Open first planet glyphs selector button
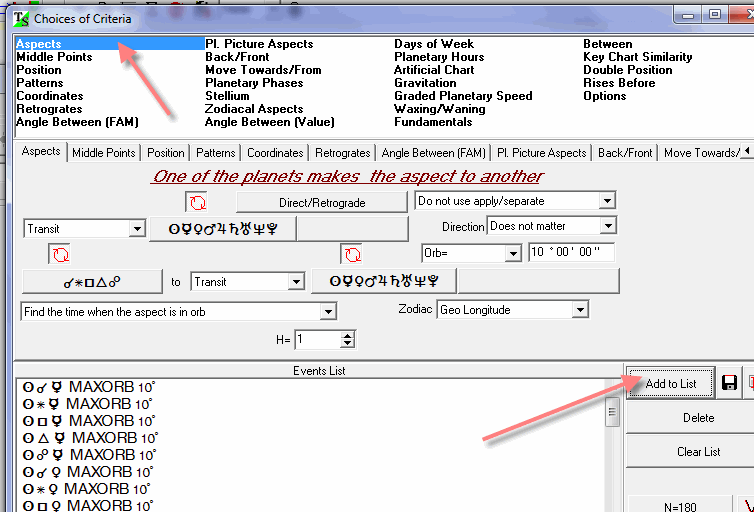Image resolution: width=754 pixels, height=512 pixels. click(x=221, y=229)
